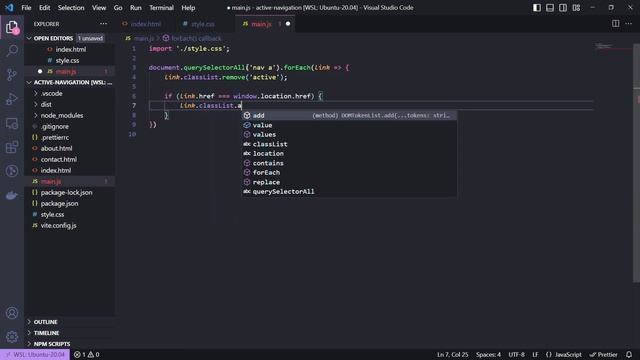The height and width of the screenshot is (360, 640).
Task: Open the Selection menu
Action: point(71,8)
